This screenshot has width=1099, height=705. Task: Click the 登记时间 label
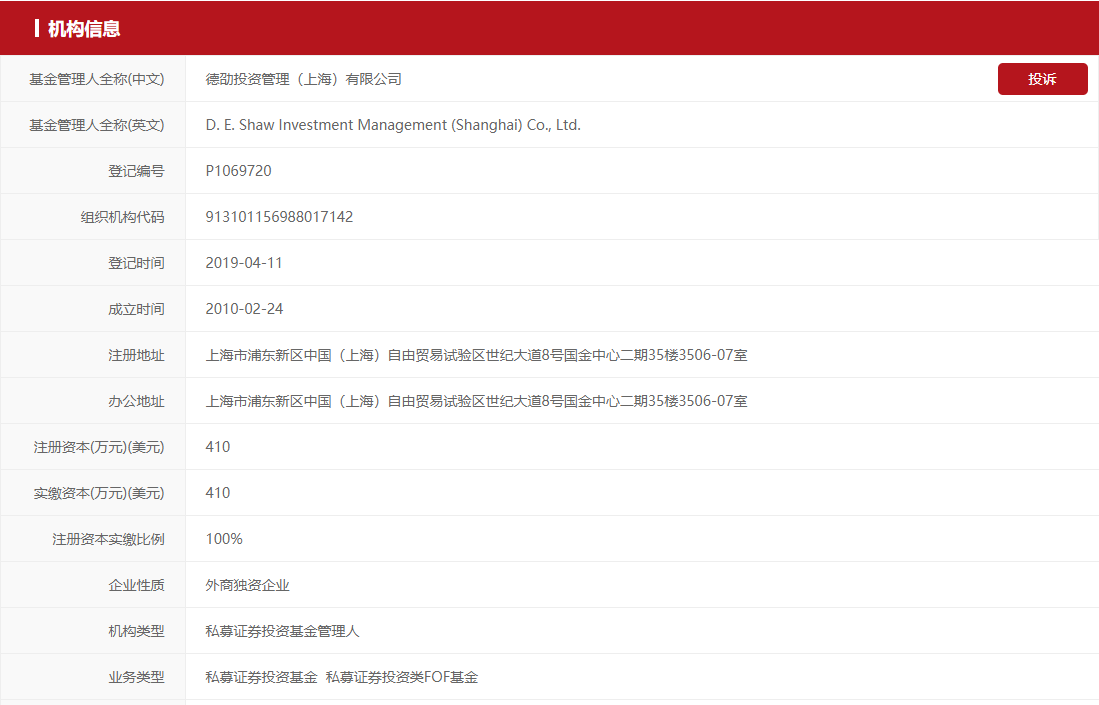click(136, 263)
